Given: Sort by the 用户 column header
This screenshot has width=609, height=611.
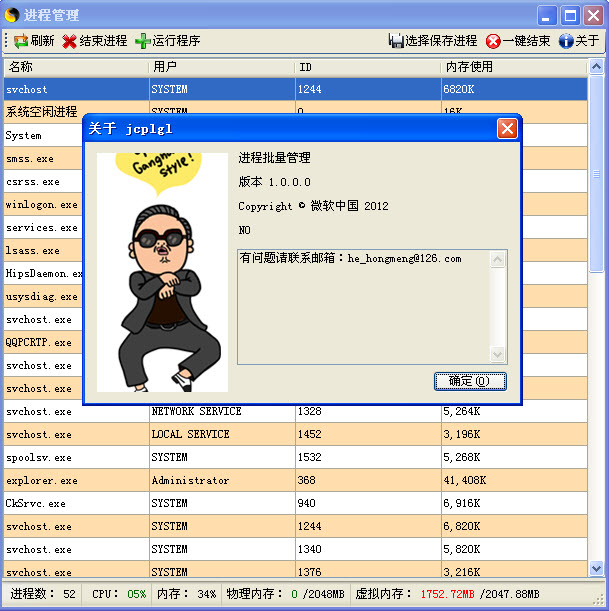Looking at the screenshot, I should 222,67.
